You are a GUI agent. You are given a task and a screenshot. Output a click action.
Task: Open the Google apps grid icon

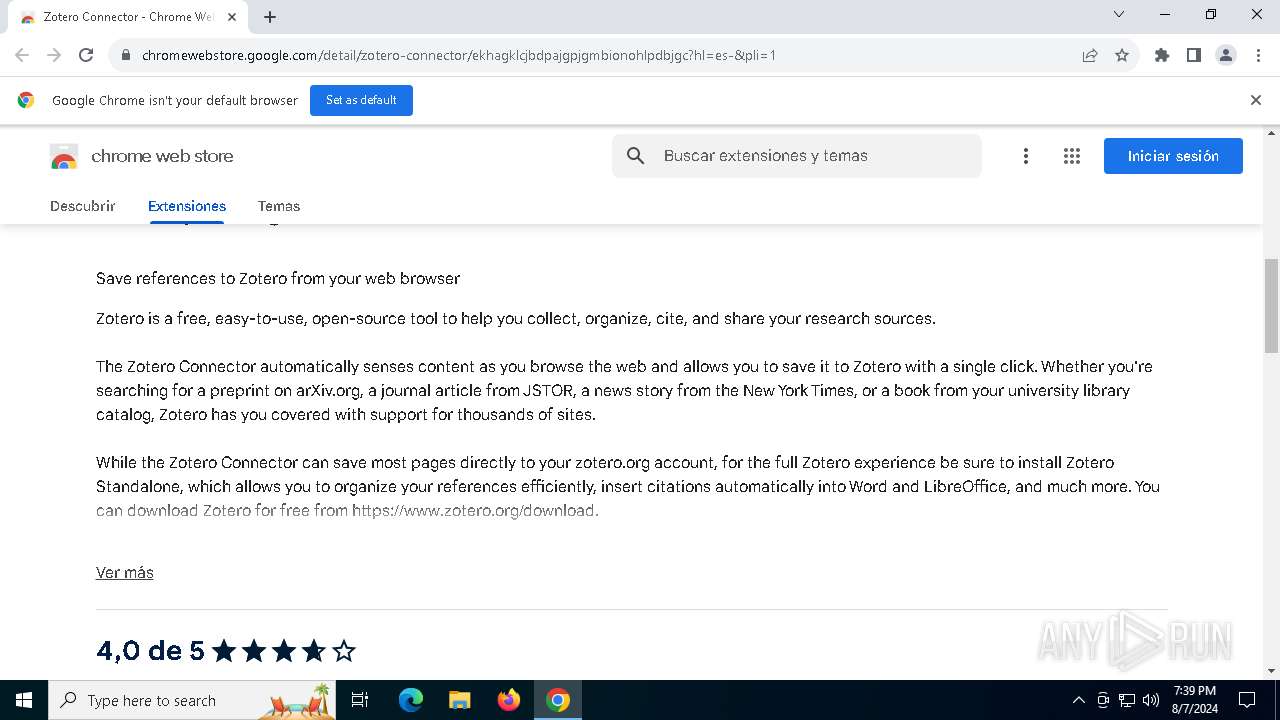point(1072,156)
